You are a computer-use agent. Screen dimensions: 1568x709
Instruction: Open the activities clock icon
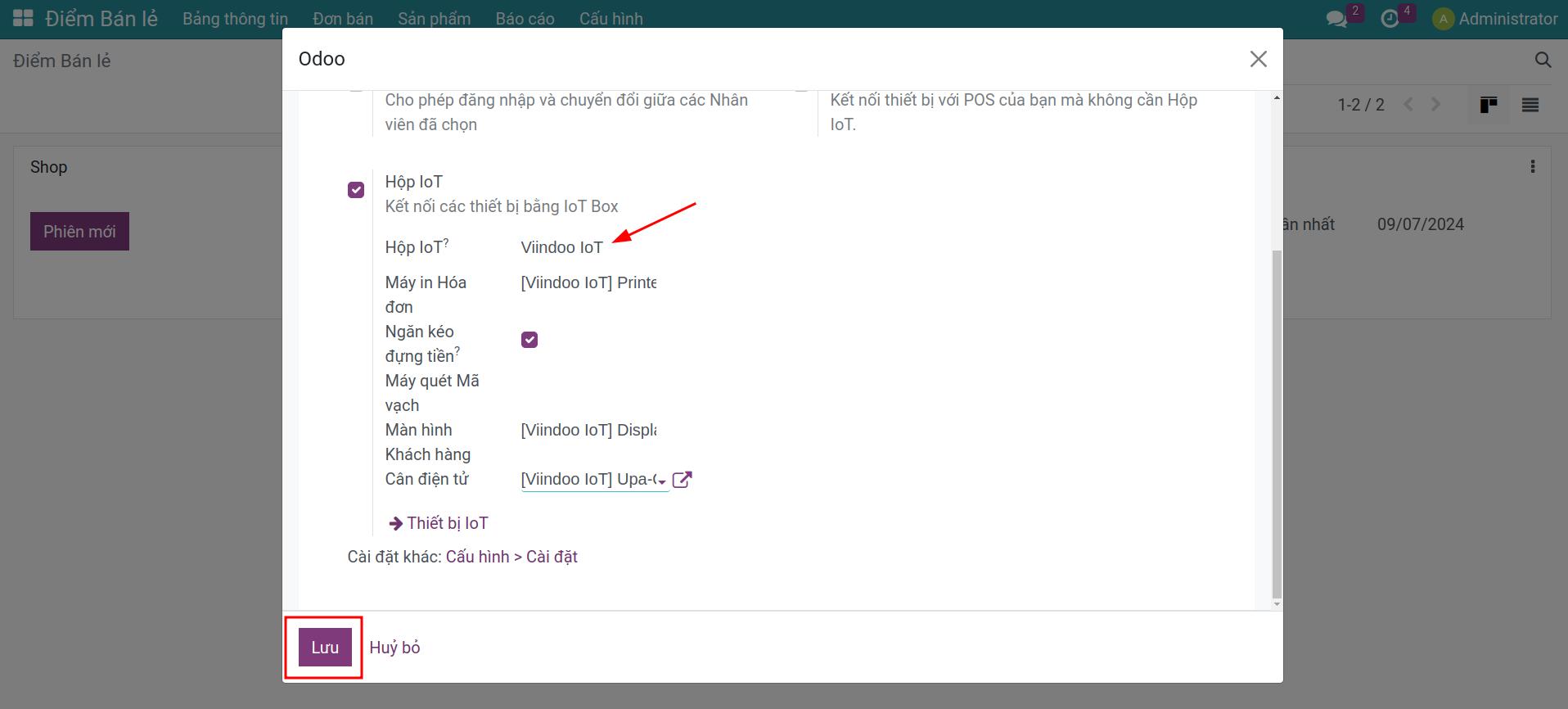pos(1390,19)
